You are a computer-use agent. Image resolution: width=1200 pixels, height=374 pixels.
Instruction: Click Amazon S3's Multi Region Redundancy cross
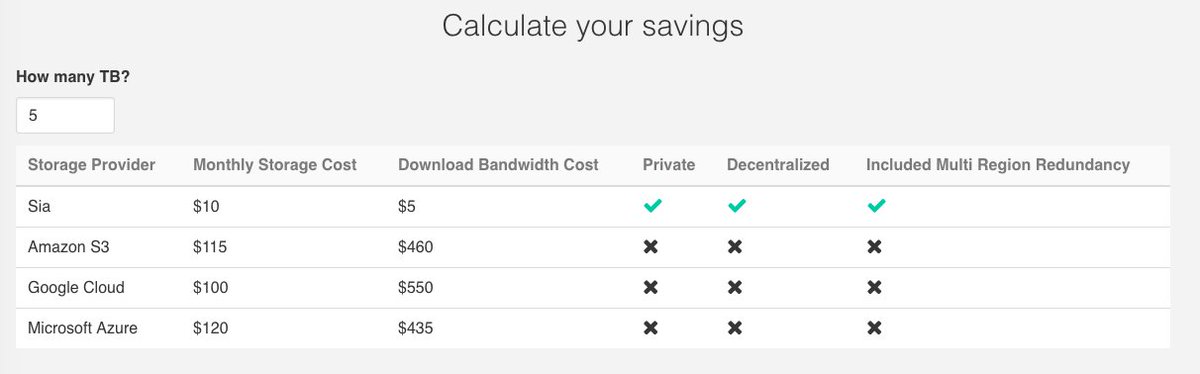pyautogui.click(x=874, y=246)
